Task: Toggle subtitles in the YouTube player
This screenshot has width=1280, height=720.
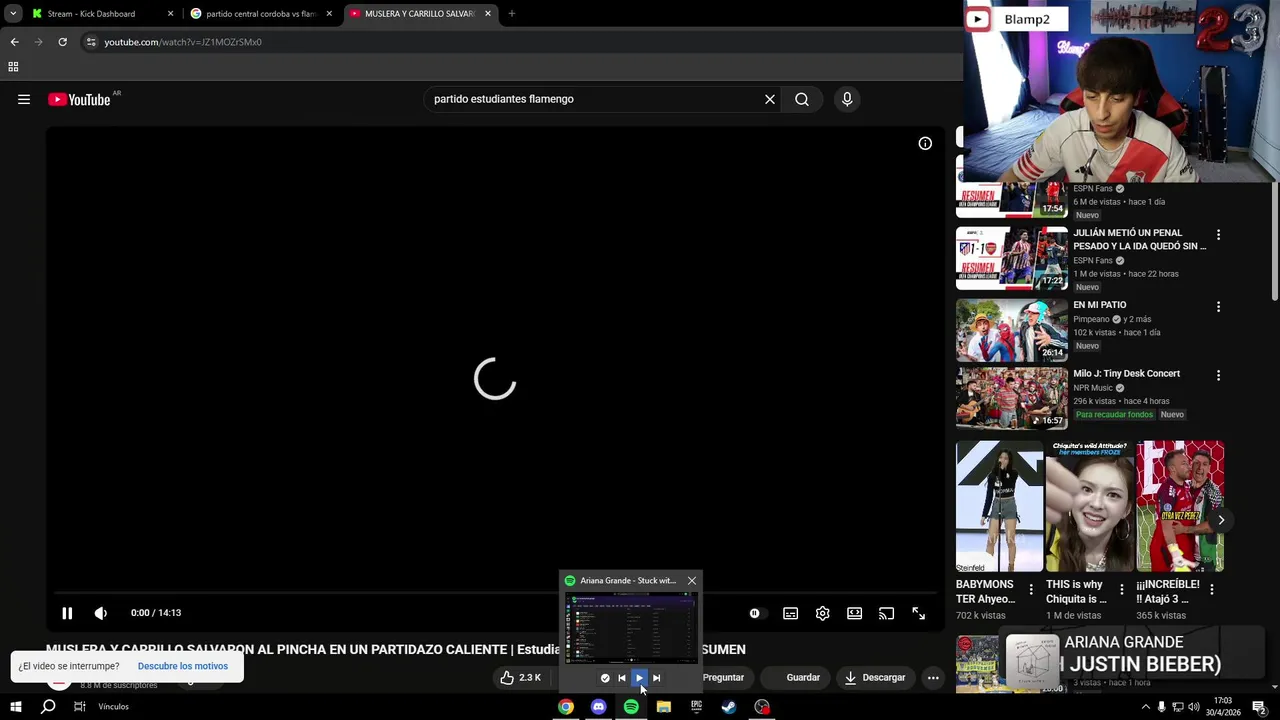Action: (790, 613)
